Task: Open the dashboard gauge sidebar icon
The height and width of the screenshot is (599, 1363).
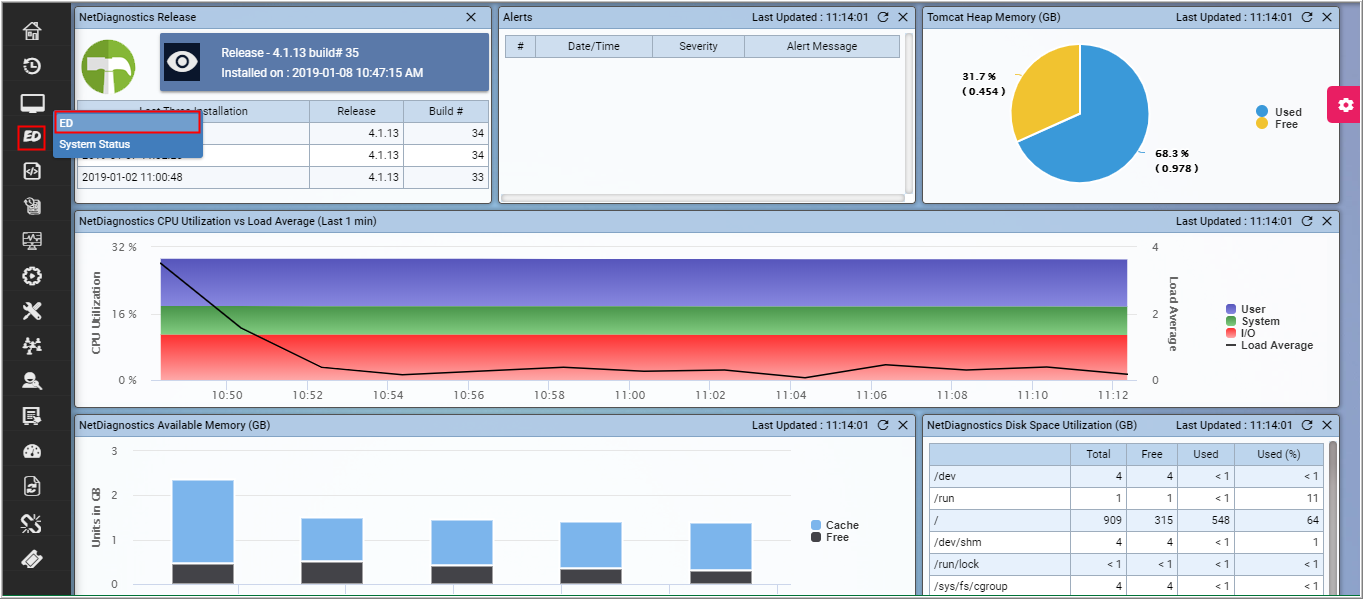Action: 32,450
